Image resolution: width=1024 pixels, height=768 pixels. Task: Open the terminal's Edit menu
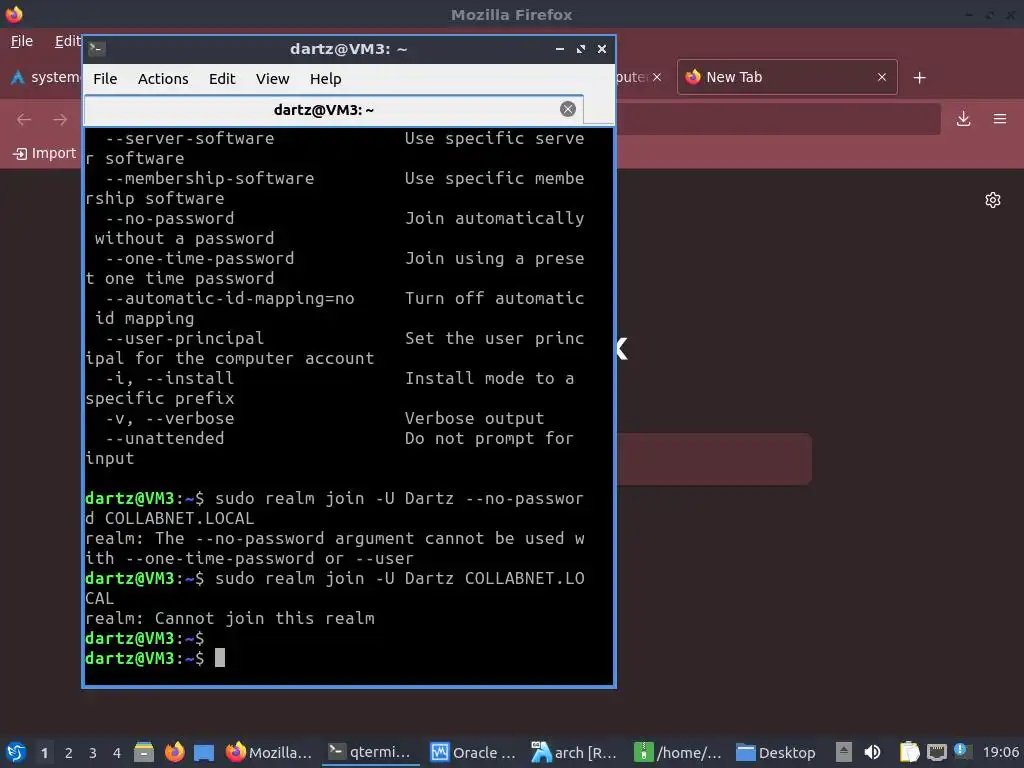[x=222, y=79]
